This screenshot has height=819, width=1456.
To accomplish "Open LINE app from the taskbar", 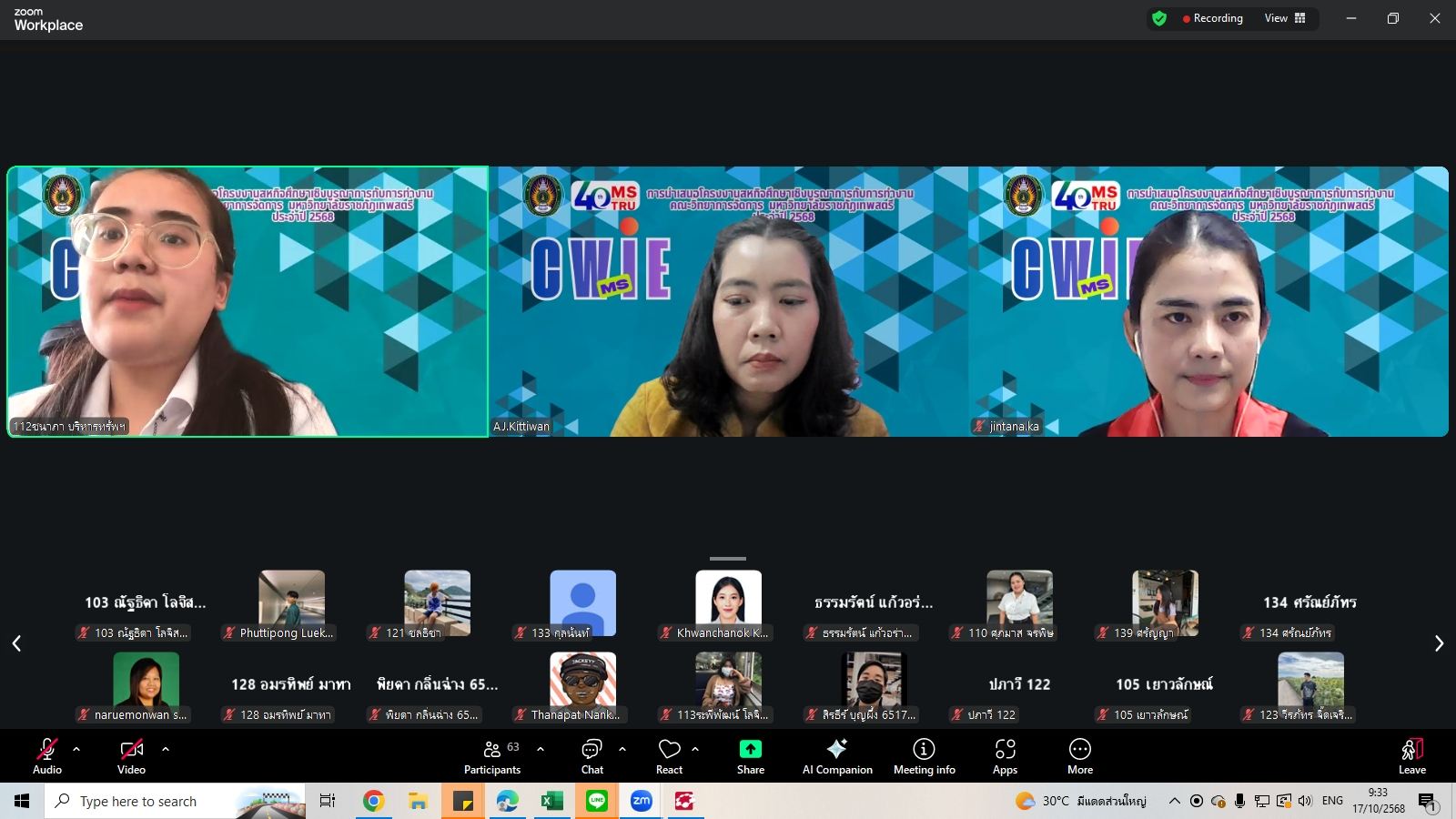I will (x=597, y=801).
